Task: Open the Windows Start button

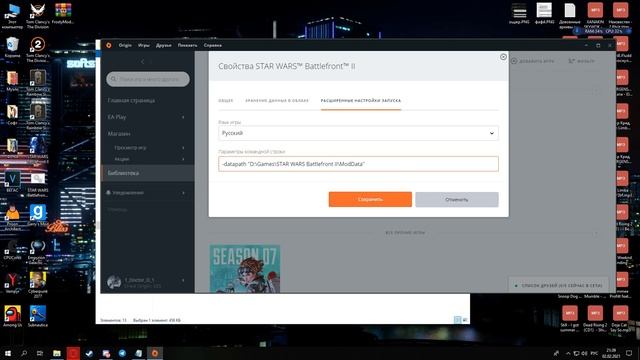Action: coord(8,353)
